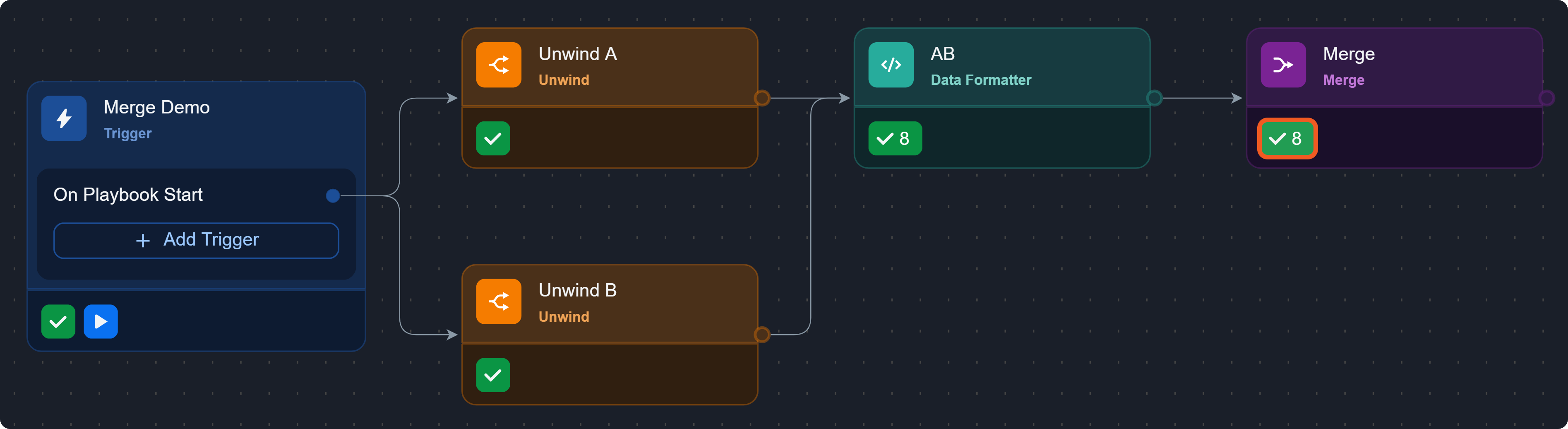Click the purple Merge node icon
The image size is (1568, 429).
tap(1282, 65)
